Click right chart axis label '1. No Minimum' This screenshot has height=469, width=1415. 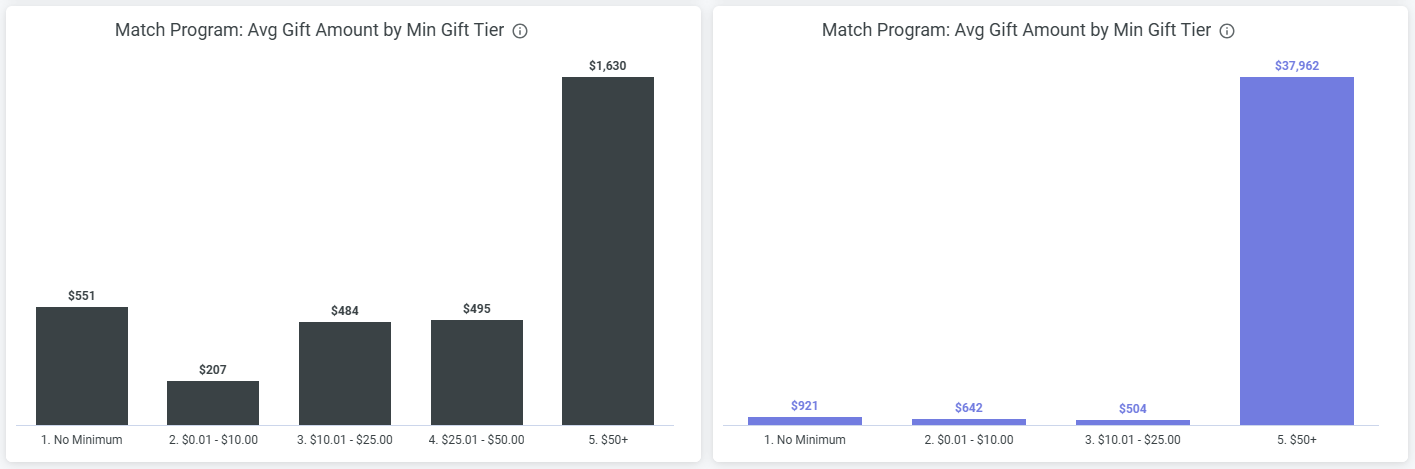(805, 439)
